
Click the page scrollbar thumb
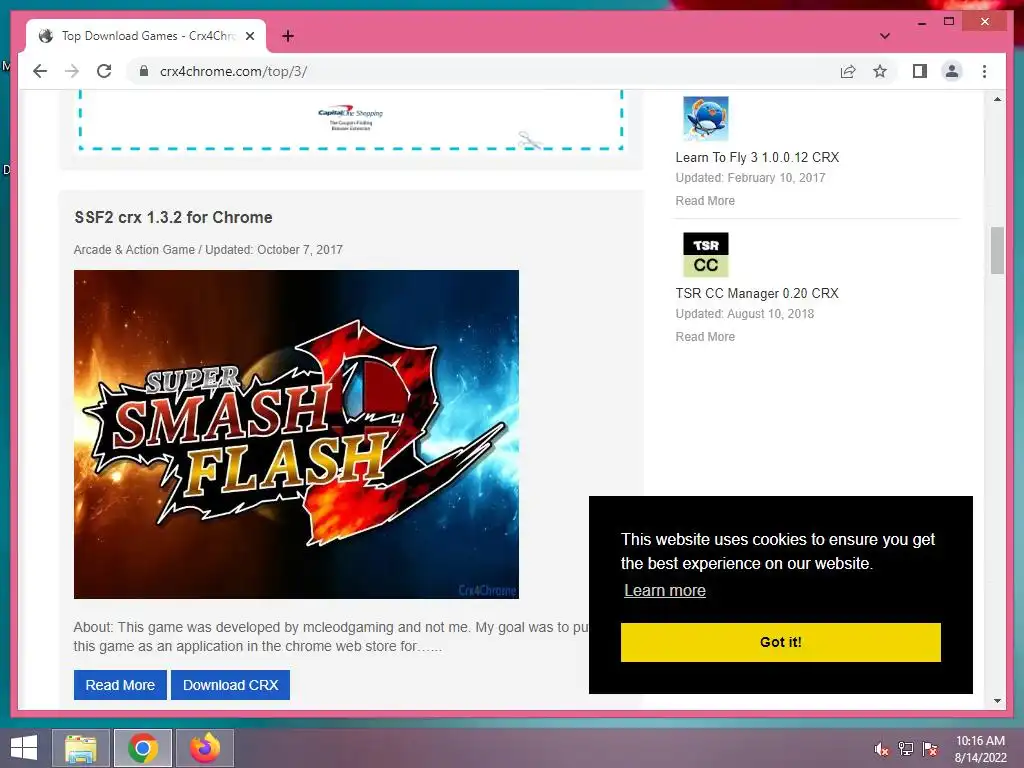coord(997,250)
